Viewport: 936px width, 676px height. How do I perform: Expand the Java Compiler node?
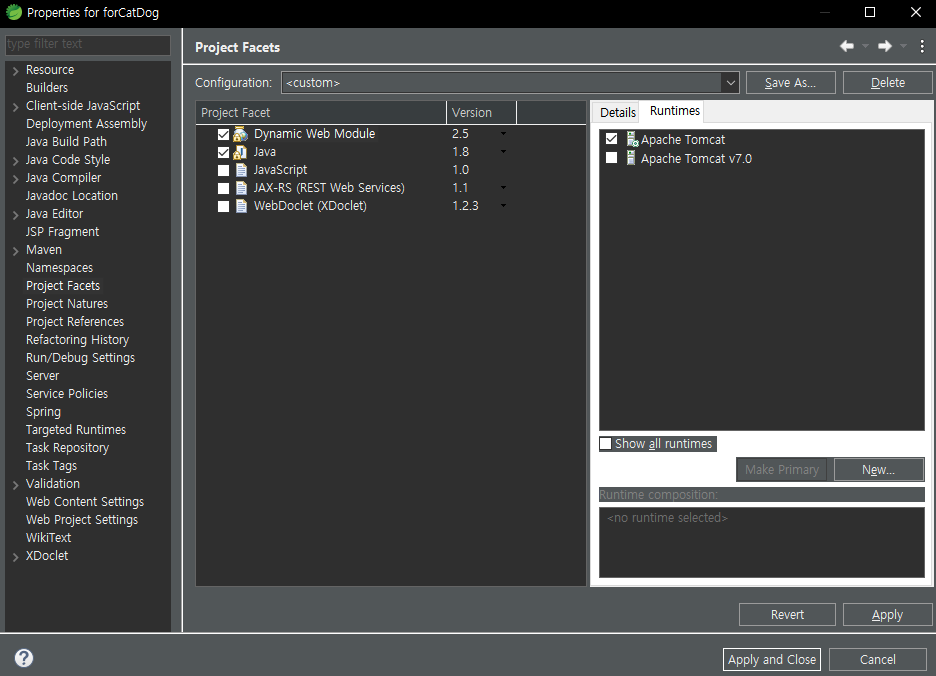point(16,179)
